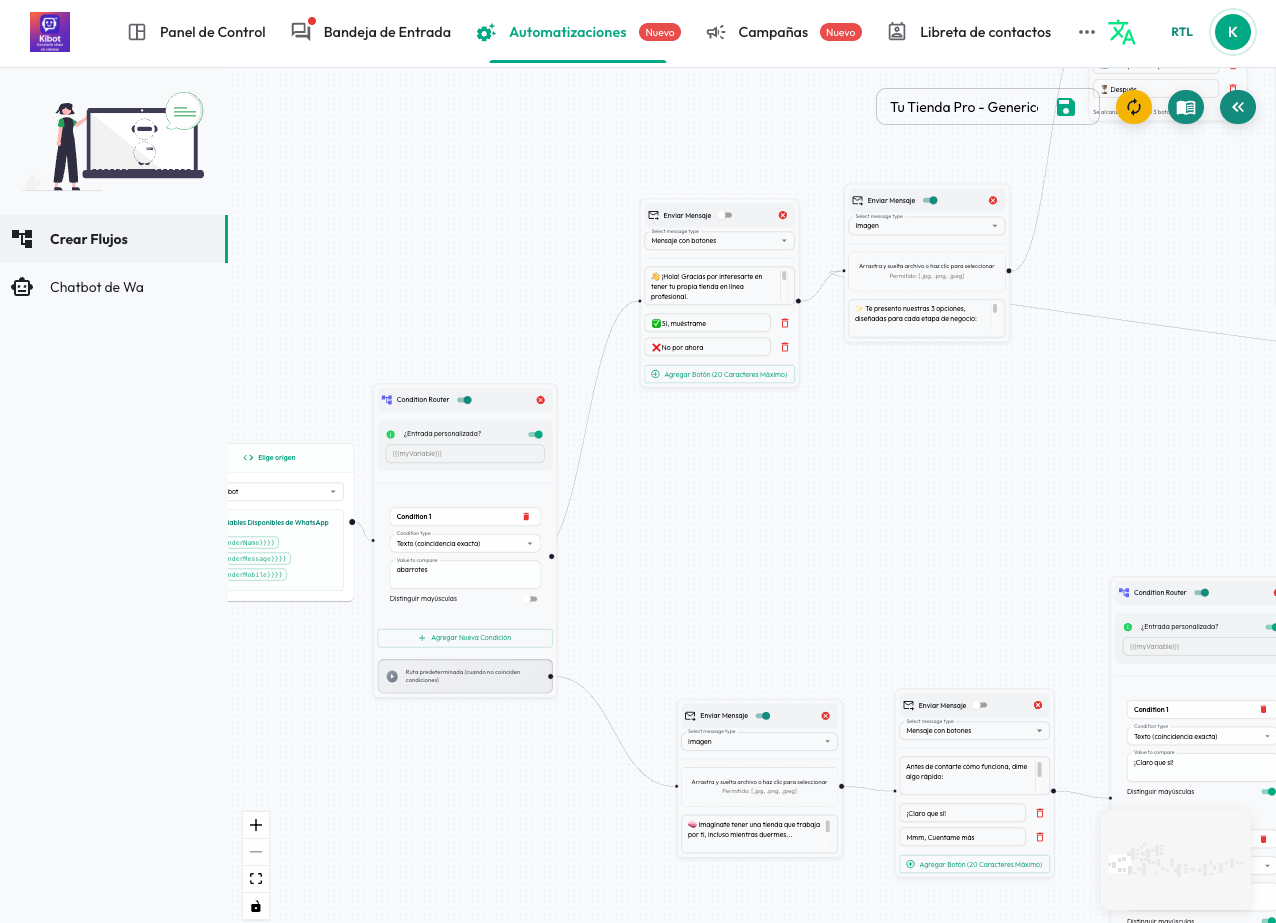Lock the canvas with the lock icon
The height and width of the screenshot is (923, 1276).
[x=255, y=906]
